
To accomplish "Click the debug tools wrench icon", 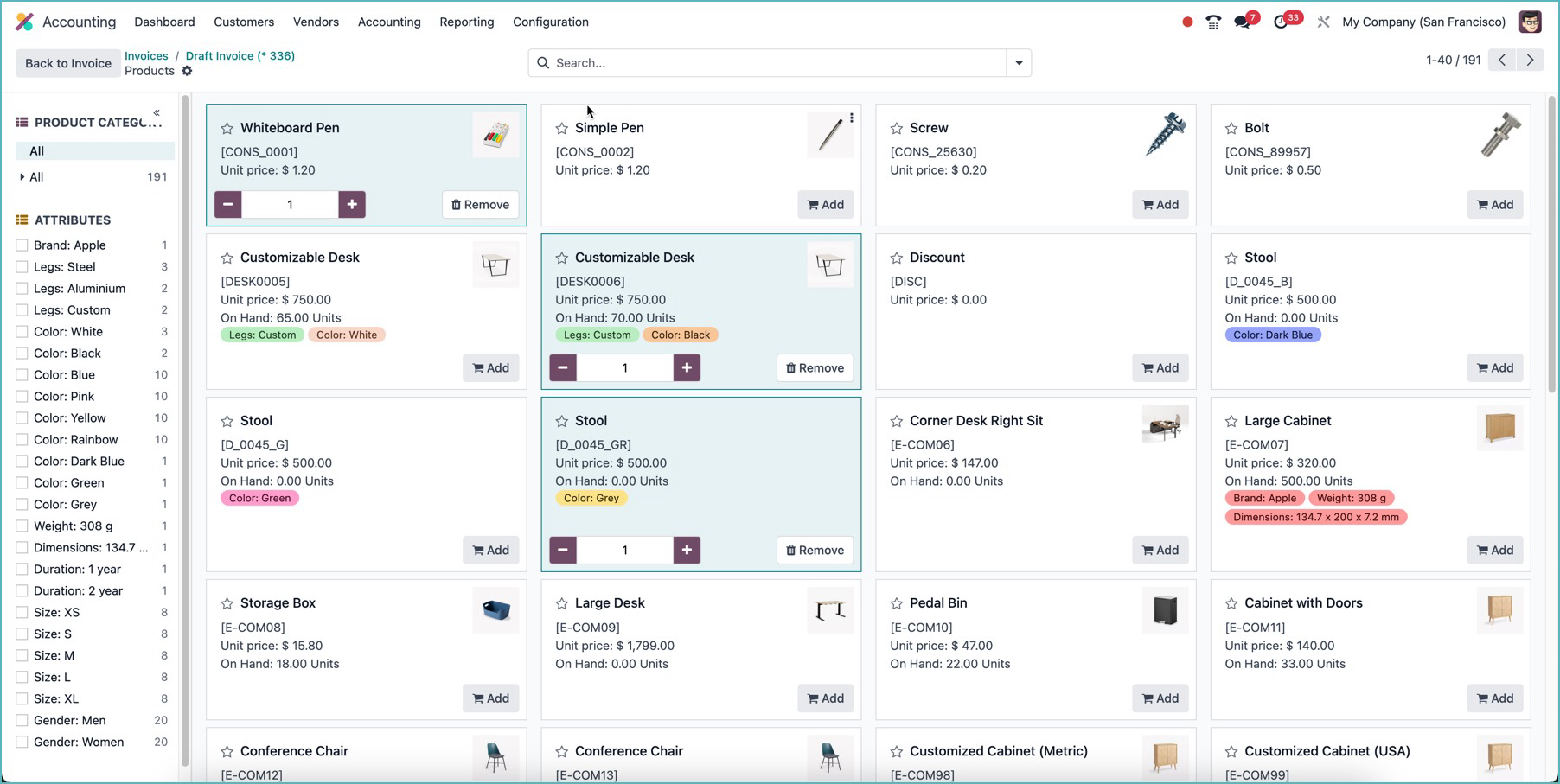I will pos(1323,22).
